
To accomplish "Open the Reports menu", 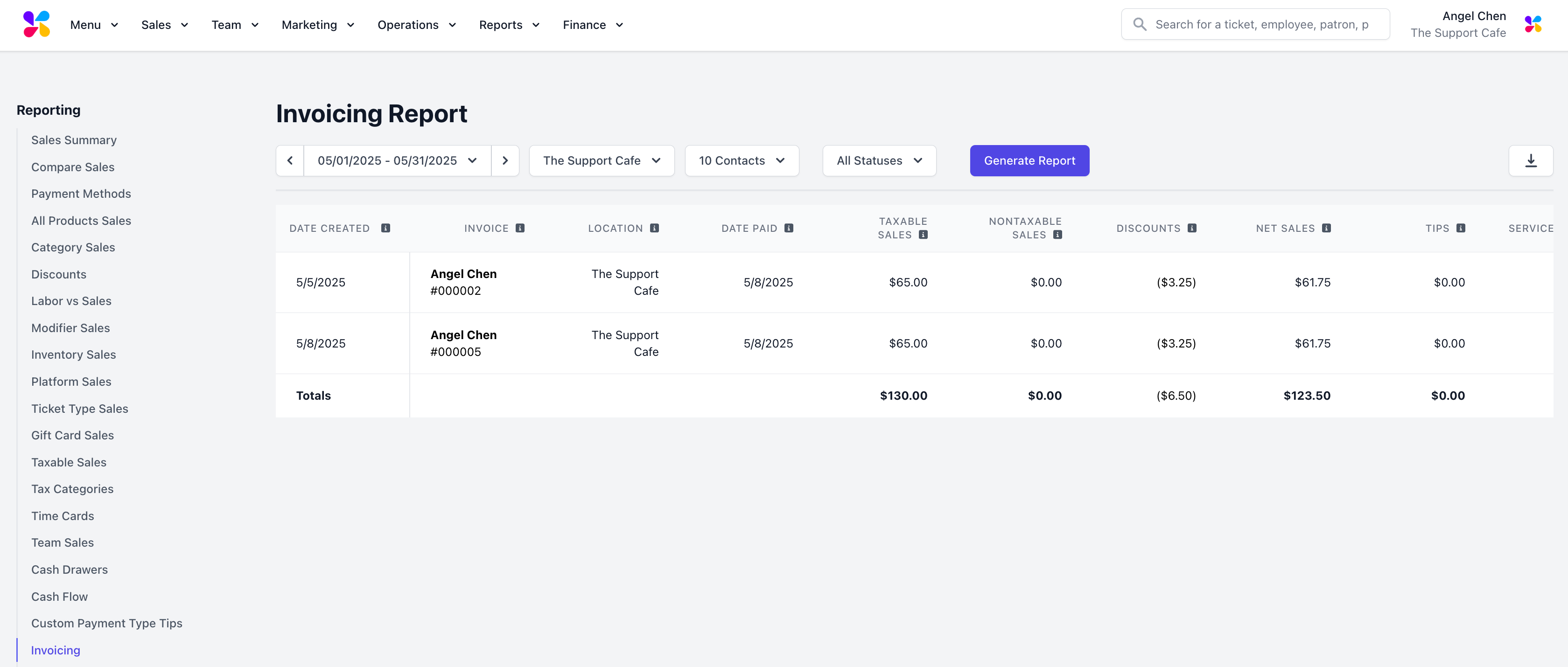I will tap(510, 25).
